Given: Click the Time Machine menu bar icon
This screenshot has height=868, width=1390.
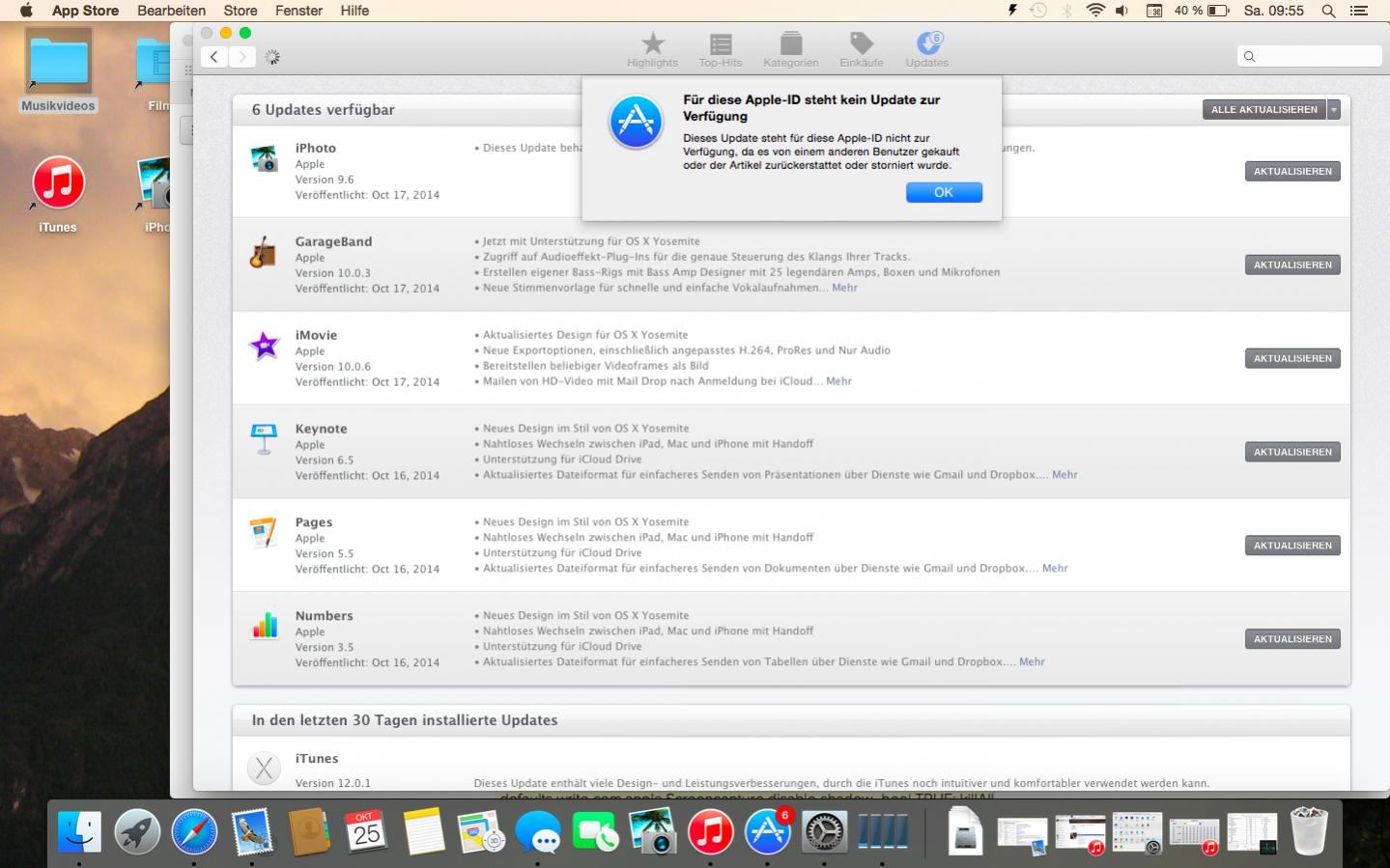Looking at the screenshot, I should click(x=1038, y=11).
